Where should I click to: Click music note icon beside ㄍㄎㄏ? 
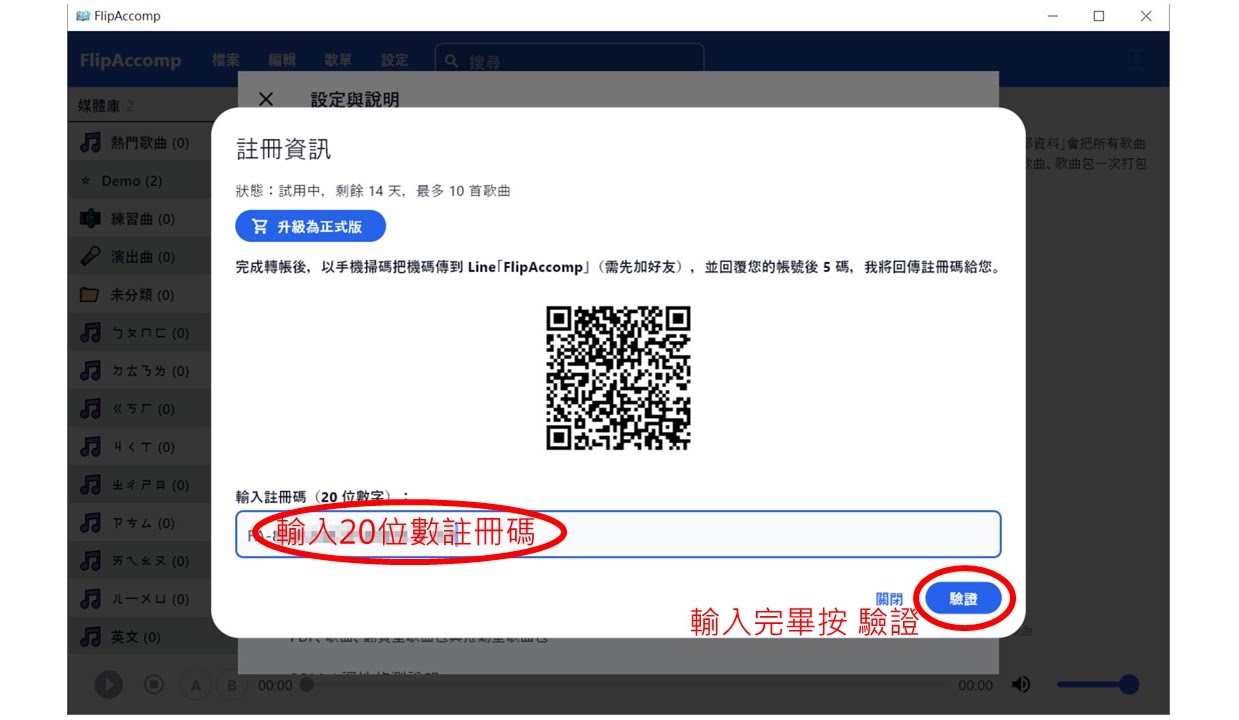pos(90,409)
